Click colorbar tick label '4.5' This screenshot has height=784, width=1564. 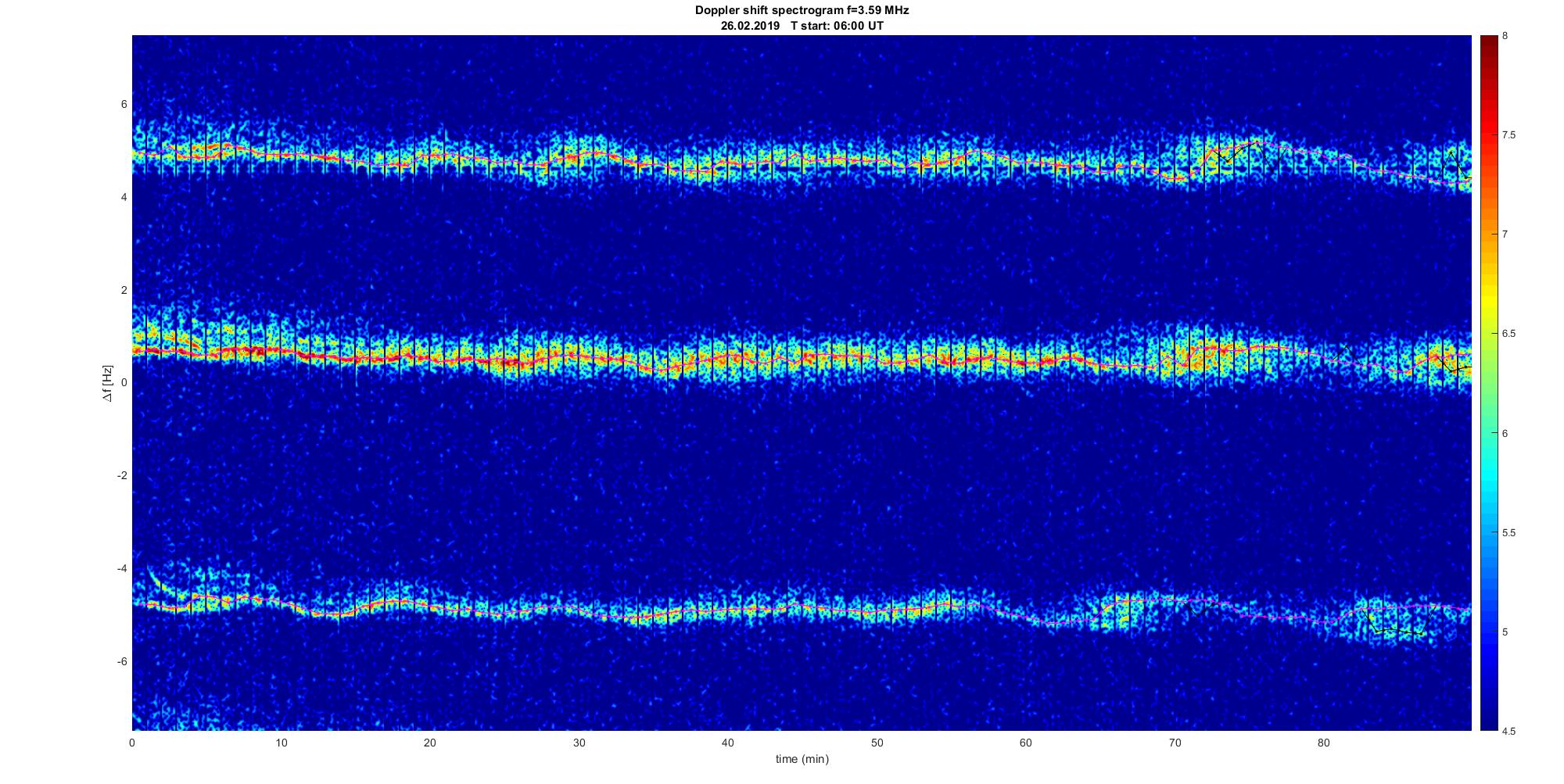pyautogui.click(x=1509, y=731)
